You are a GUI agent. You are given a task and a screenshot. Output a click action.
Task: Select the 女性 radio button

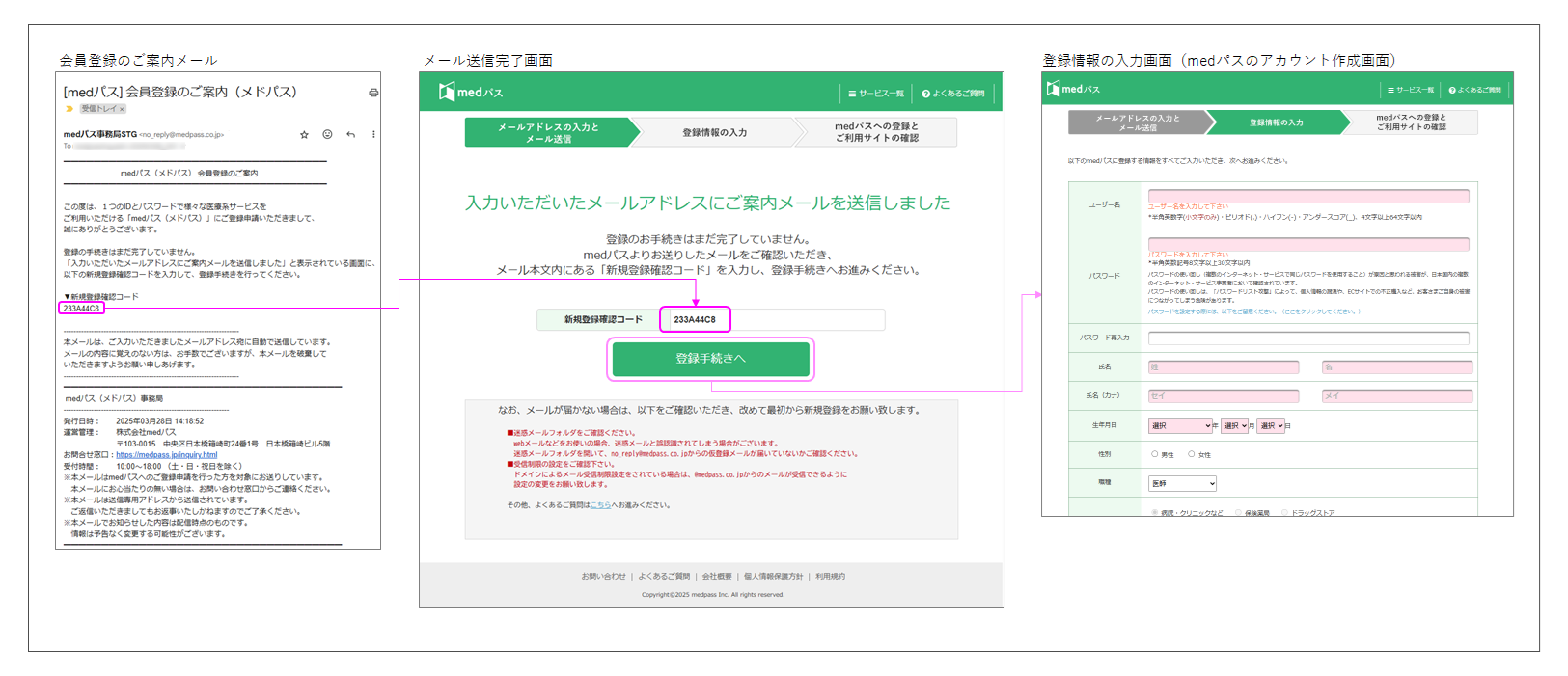pyautogui.click(x=1192, y=454)
